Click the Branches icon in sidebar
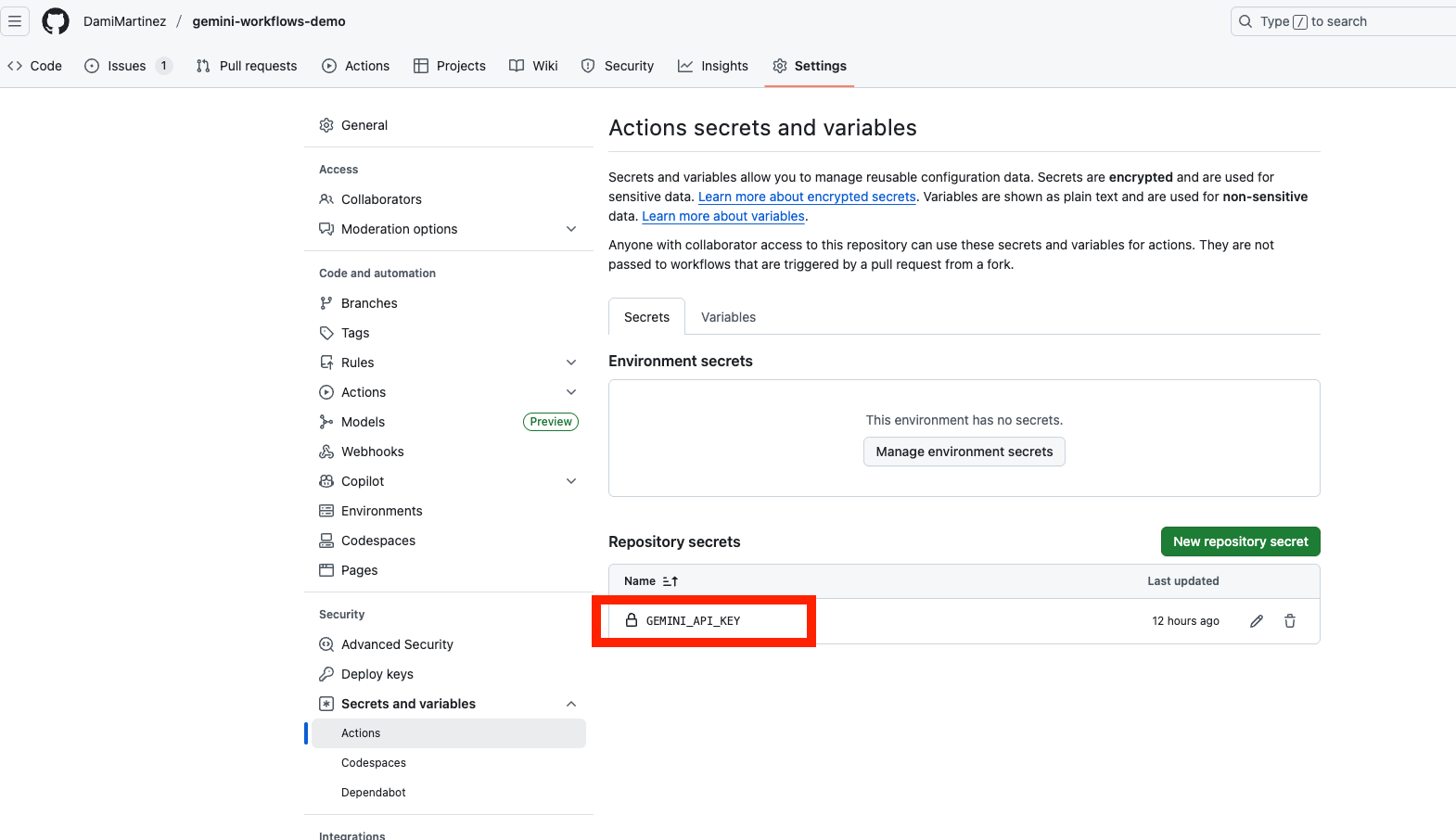The image size is (1456, 840). point(326,303)
